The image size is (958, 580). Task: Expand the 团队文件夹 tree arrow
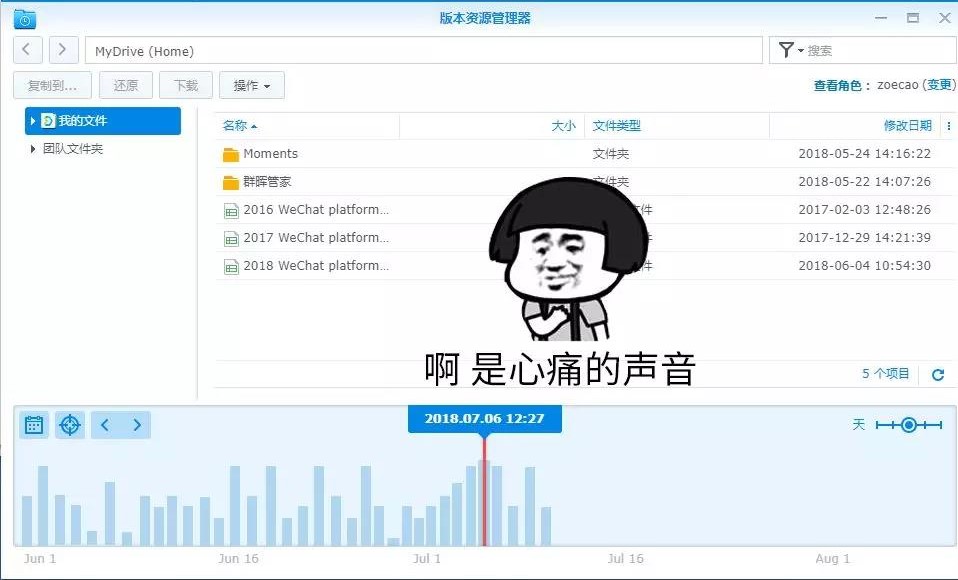(33, 149)
